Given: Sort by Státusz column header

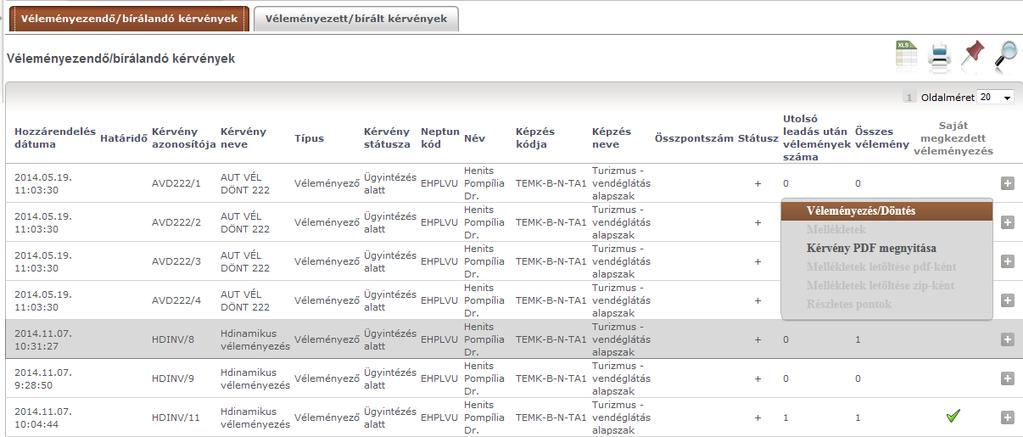Looking at the screenshot, I should coord(758,138).
